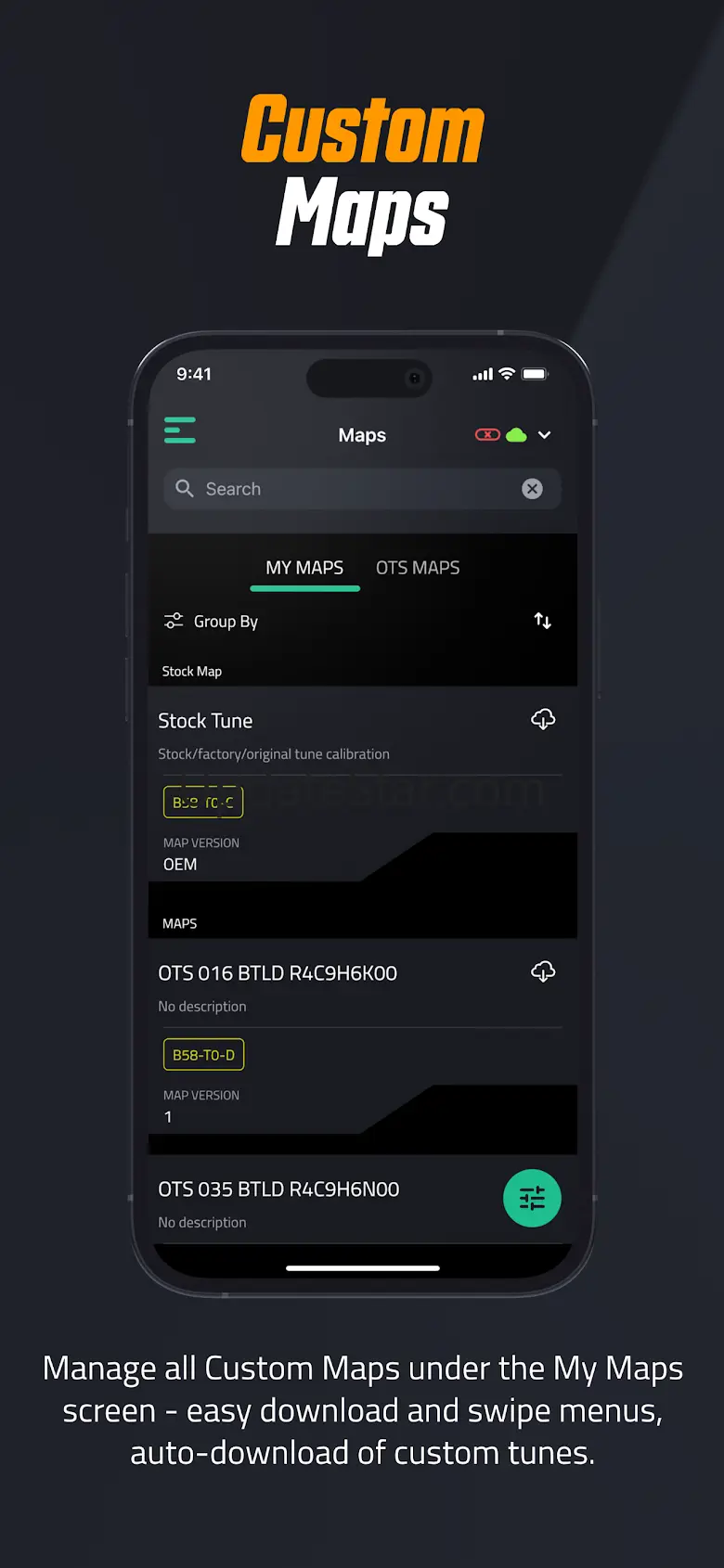Screen dimensions: 724x1568
Task: Tap the Stock Tune ECU tag badge
Action: 203,803
